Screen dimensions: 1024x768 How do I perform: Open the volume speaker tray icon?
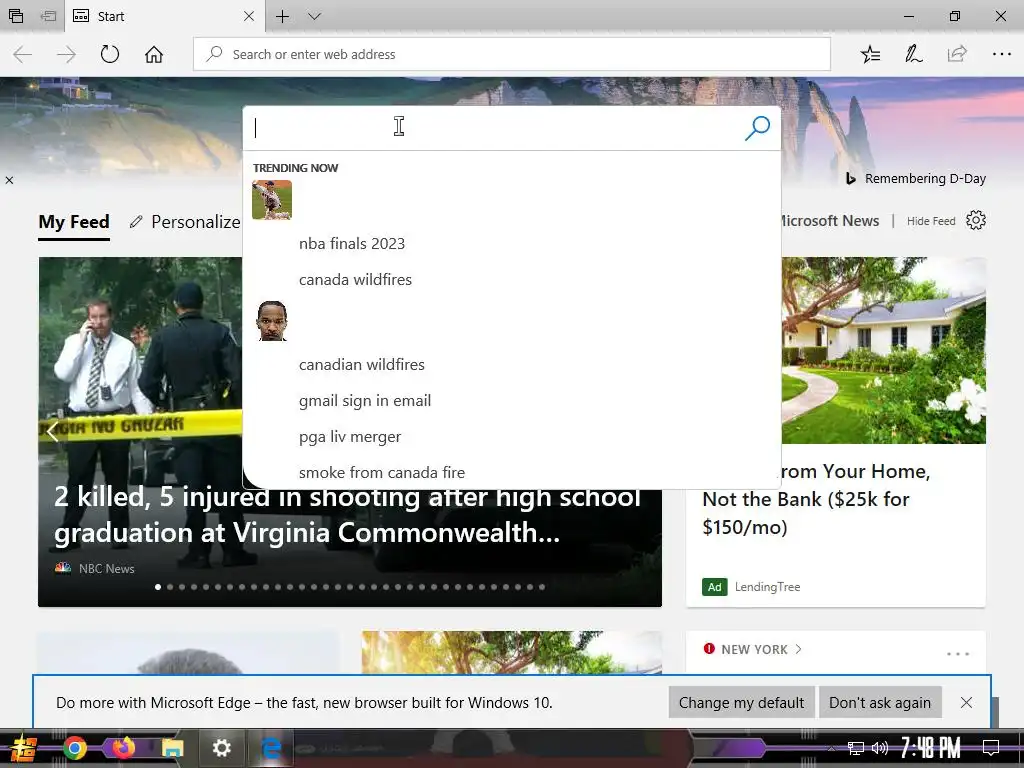tap(880, 748)
